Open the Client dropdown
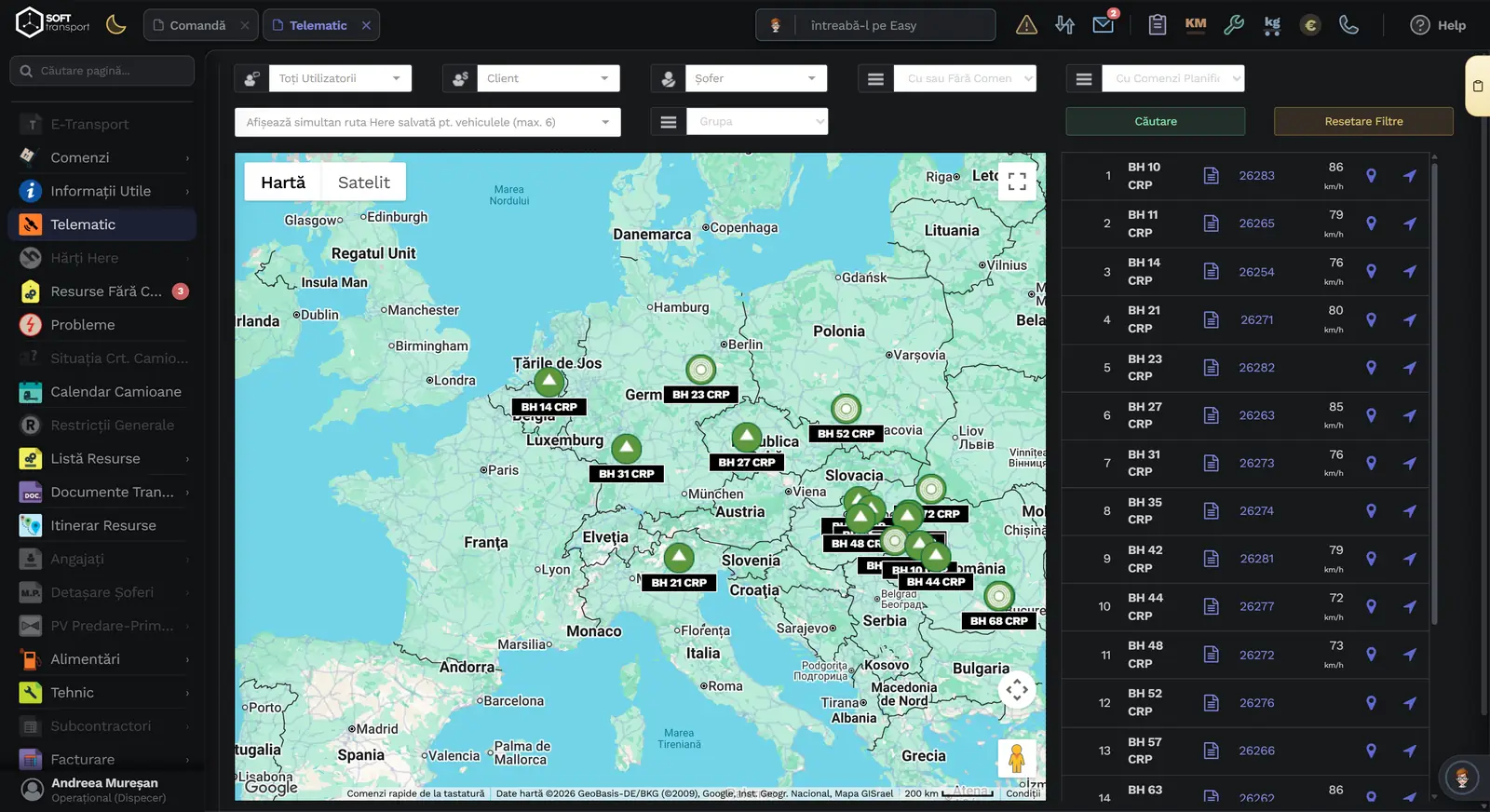 pyautogui.click(x=548, y=78)
